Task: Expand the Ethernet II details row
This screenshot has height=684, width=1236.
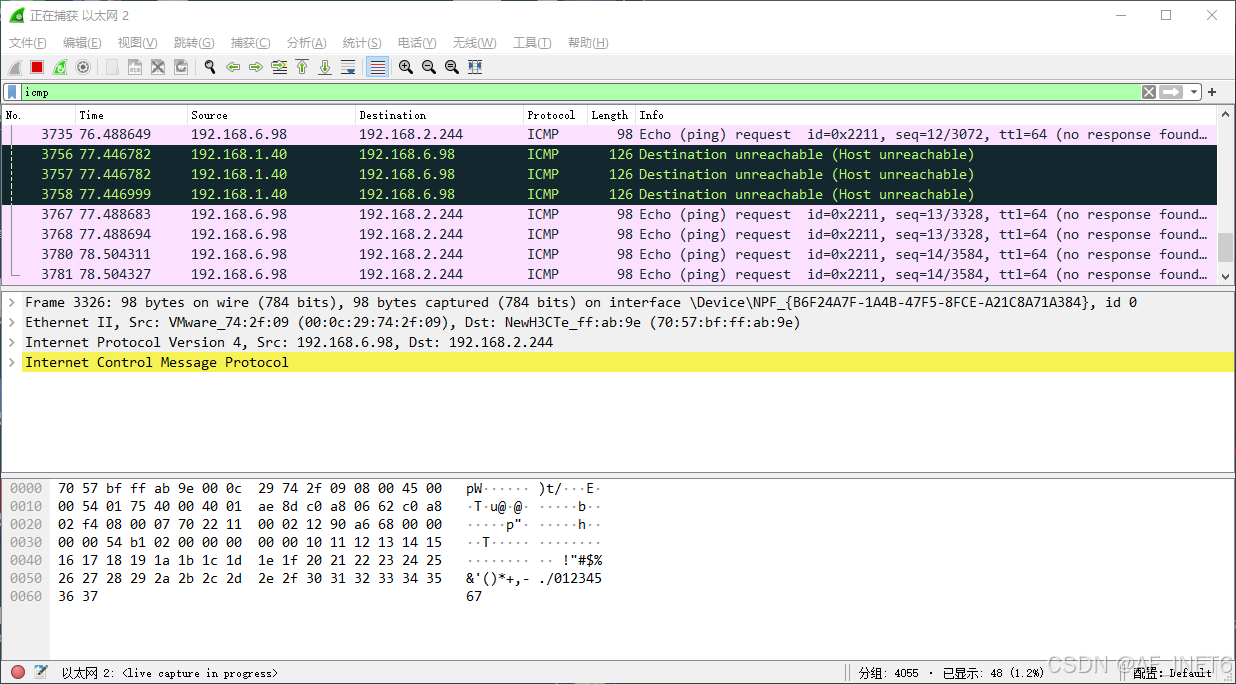Action: pos(11,322)
